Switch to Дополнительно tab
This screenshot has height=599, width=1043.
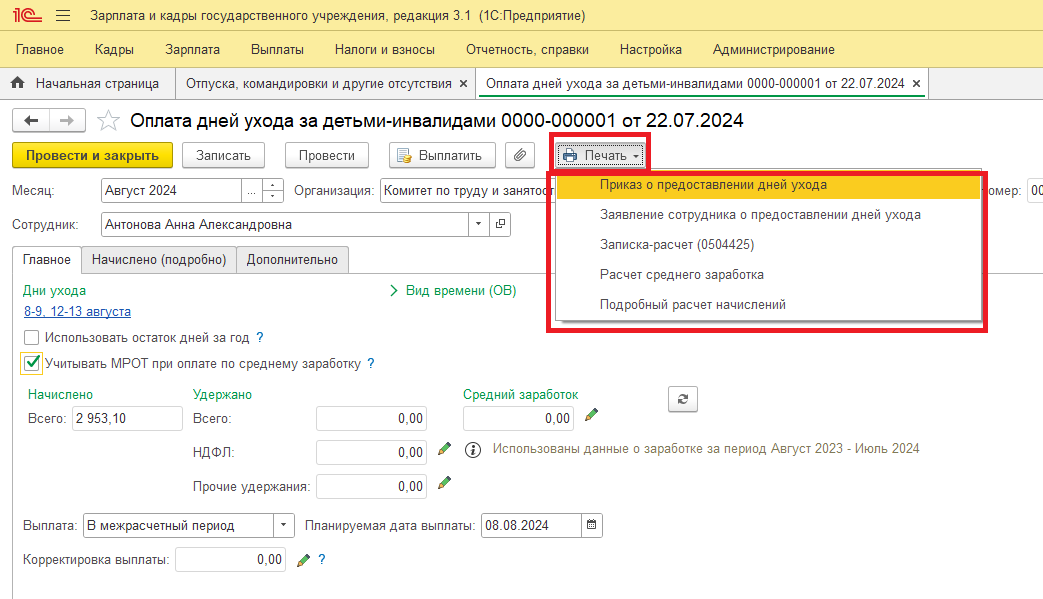tap(292, 260)
